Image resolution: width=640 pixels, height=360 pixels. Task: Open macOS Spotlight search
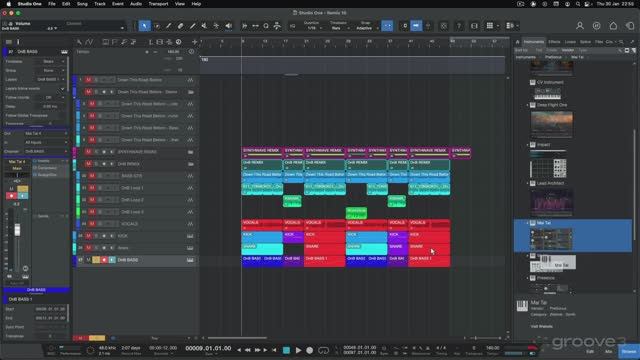[578, 4]
